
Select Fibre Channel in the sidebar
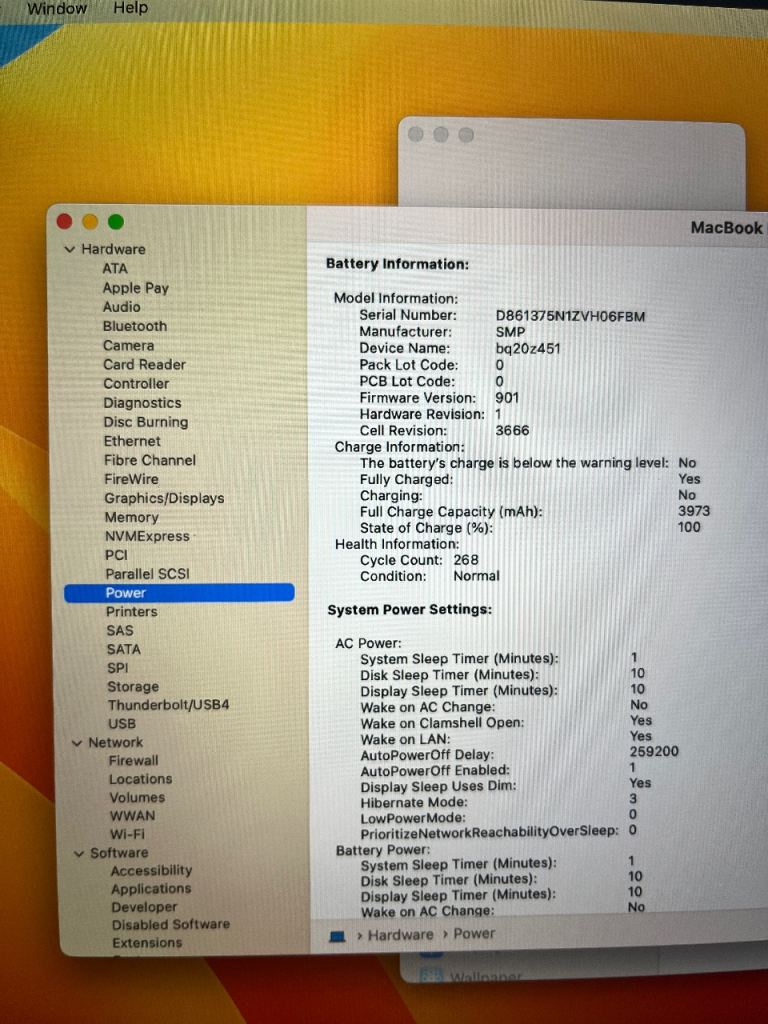point(150,460)
